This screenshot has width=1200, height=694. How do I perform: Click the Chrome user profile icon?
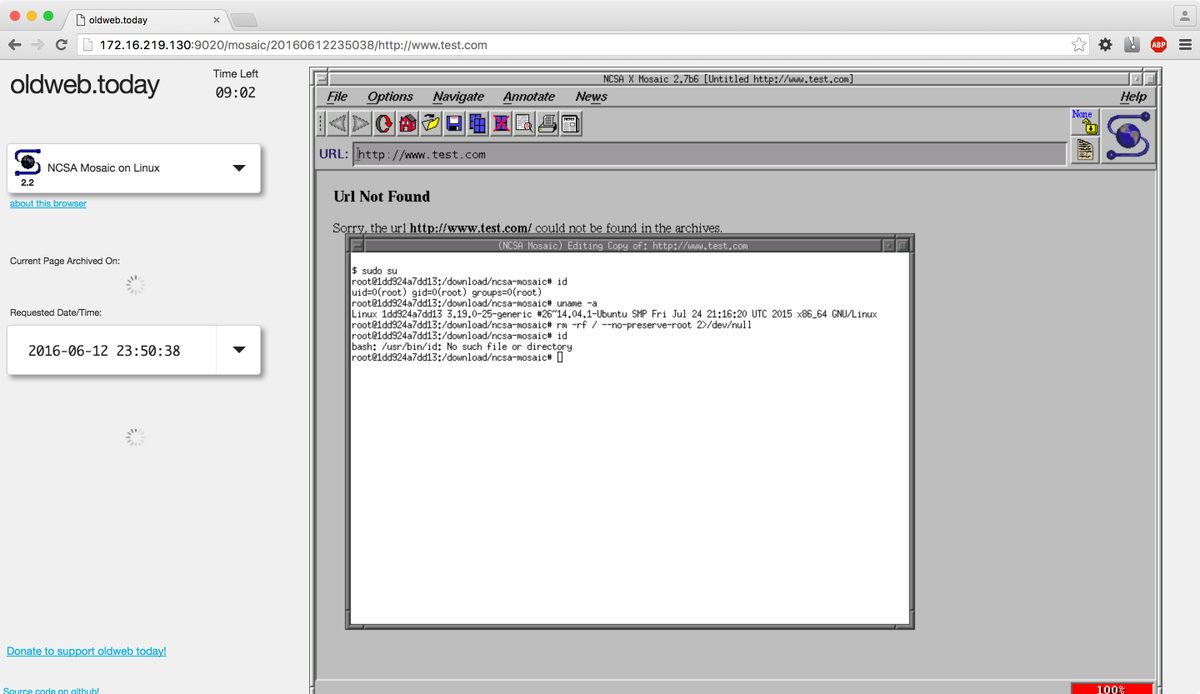[x=1183, y=15]
